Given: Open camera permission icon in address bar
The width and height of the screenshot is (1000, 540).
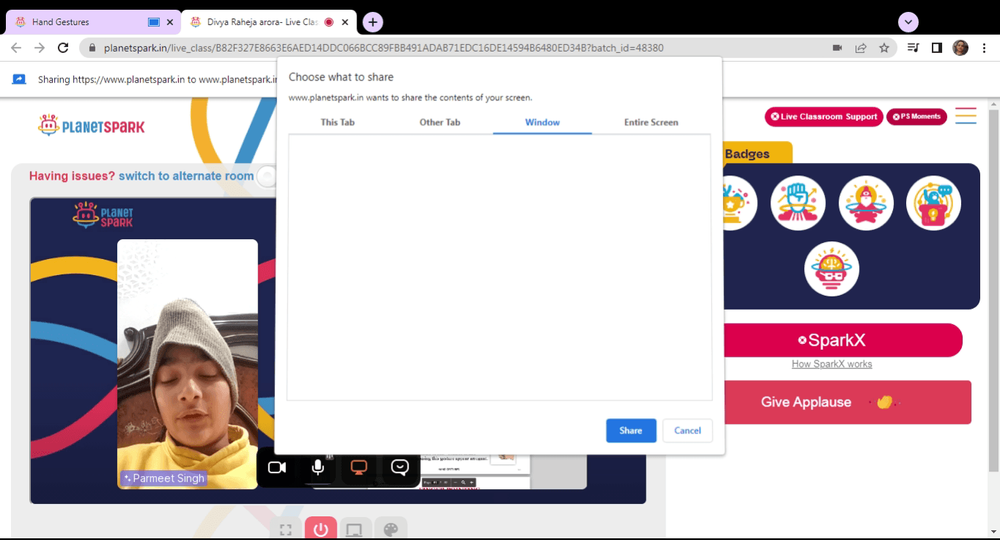Looking at the screenshot, I should tap(837, 48).
